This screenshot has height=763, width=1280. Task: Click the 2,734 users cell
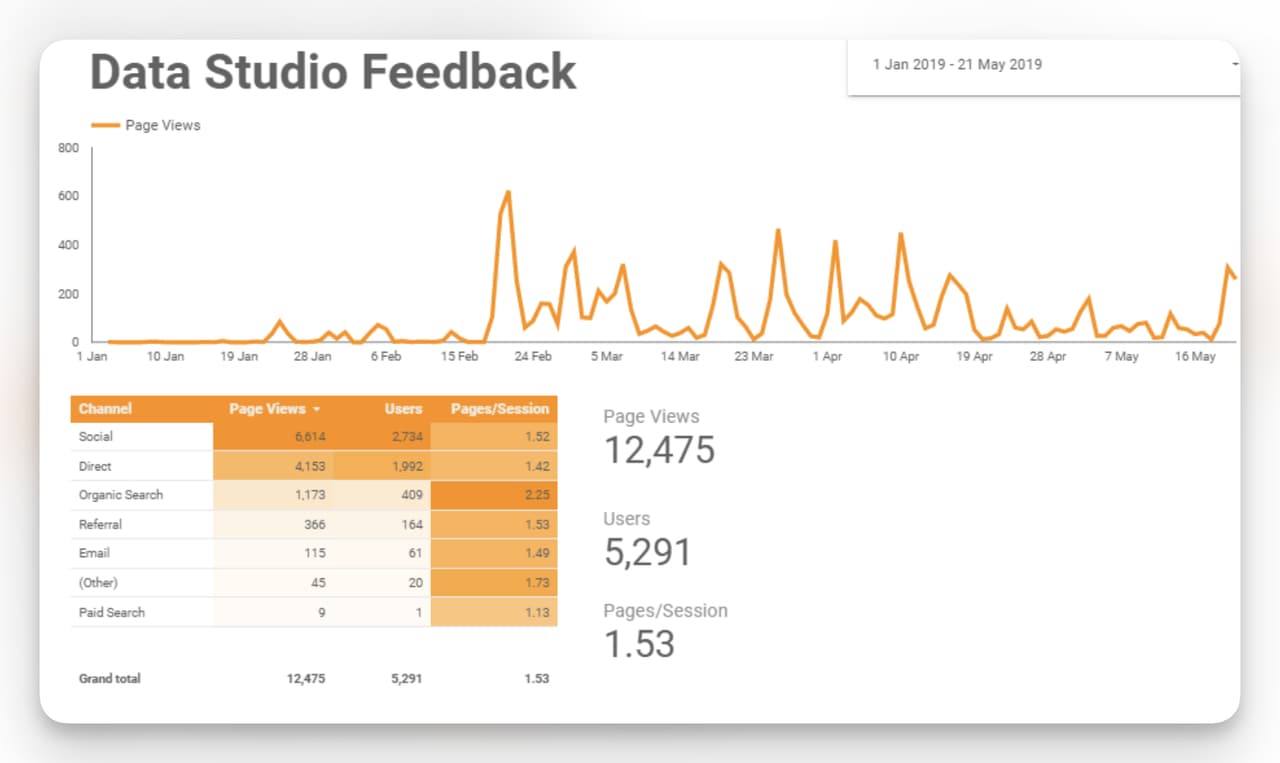click(x=382, y=437)
